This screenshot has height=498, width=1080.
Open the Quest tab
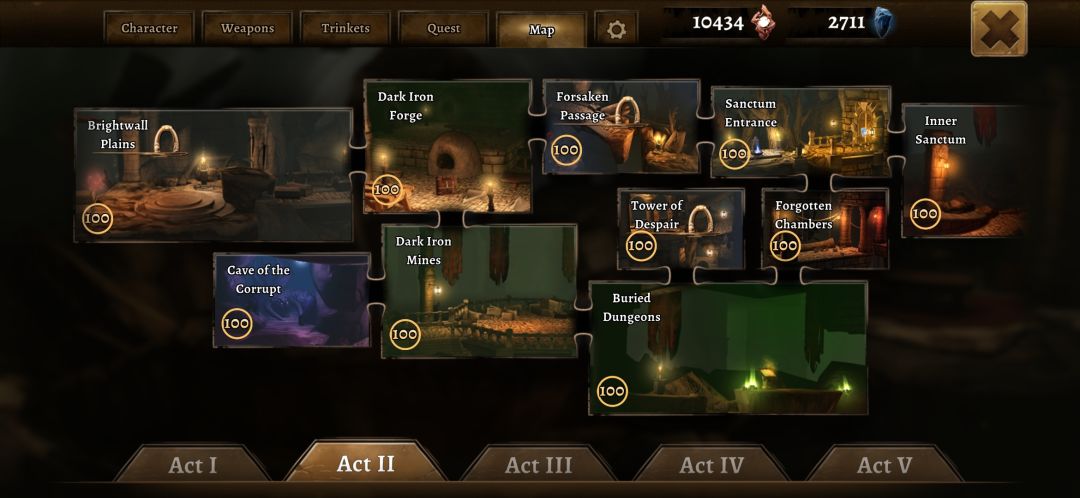pos(444,28)
